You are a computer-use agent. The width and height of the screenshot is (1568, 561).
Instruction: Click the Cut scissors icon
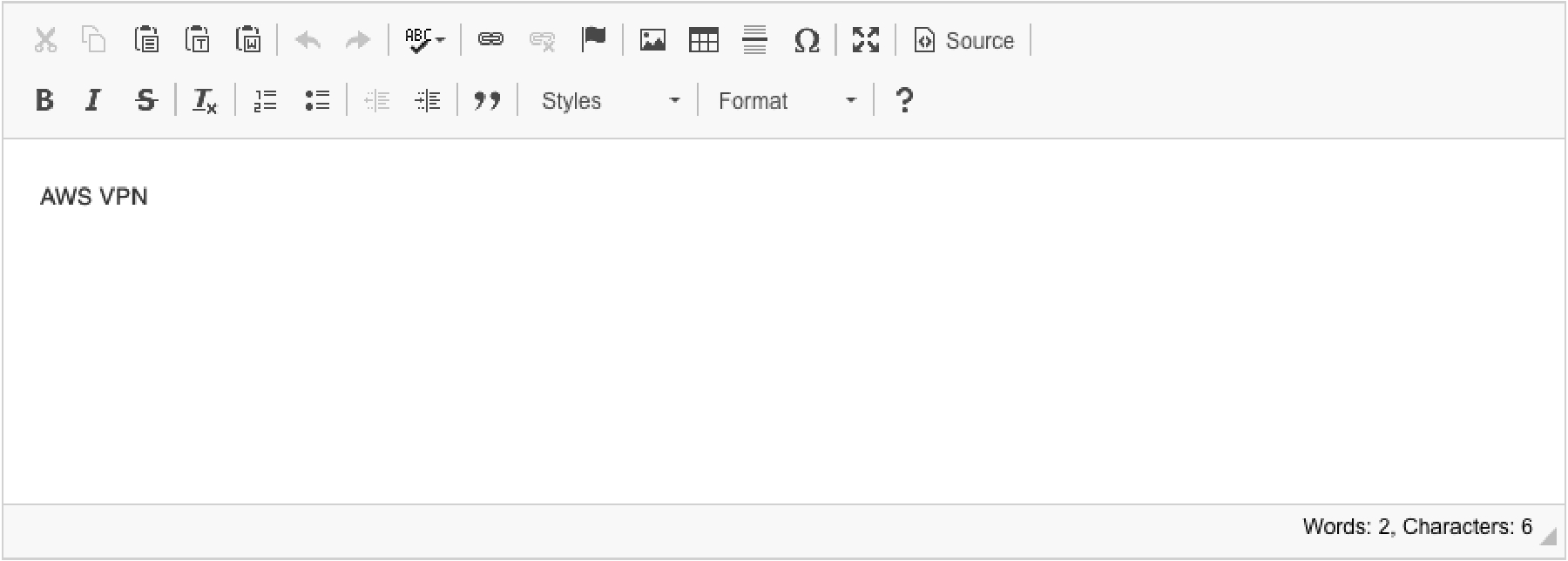point(45,40)
